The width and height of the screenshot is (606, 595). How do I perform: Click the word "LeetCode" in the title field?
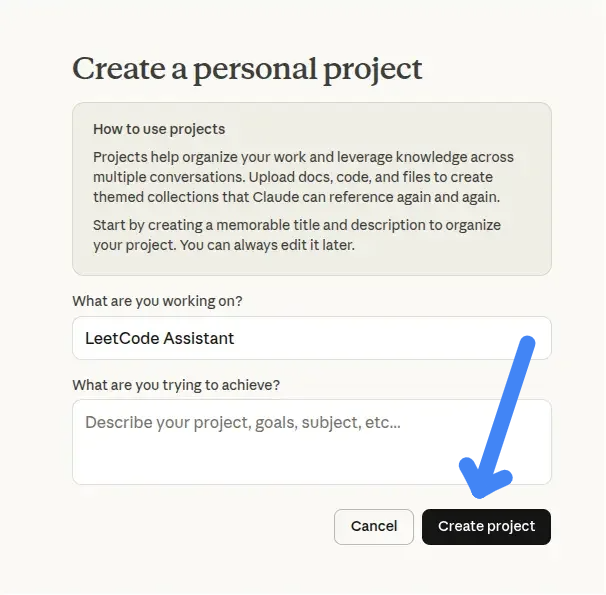(120, 338)
